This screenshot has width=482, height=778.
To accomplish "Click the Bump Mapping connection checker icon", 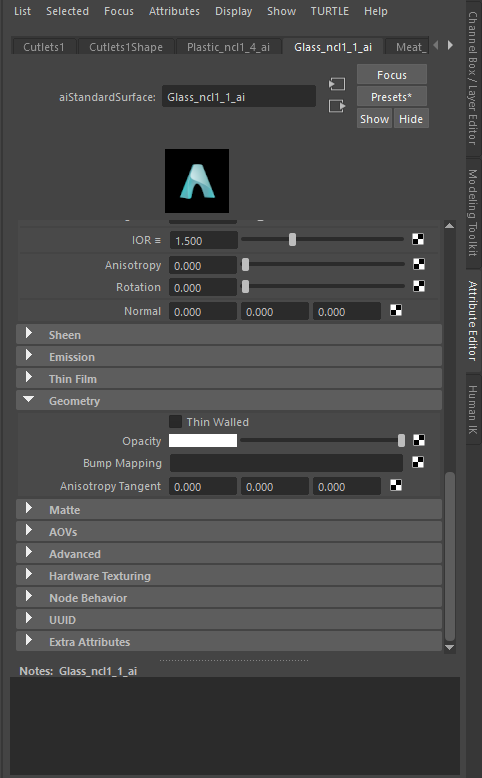I will point(418,462).
